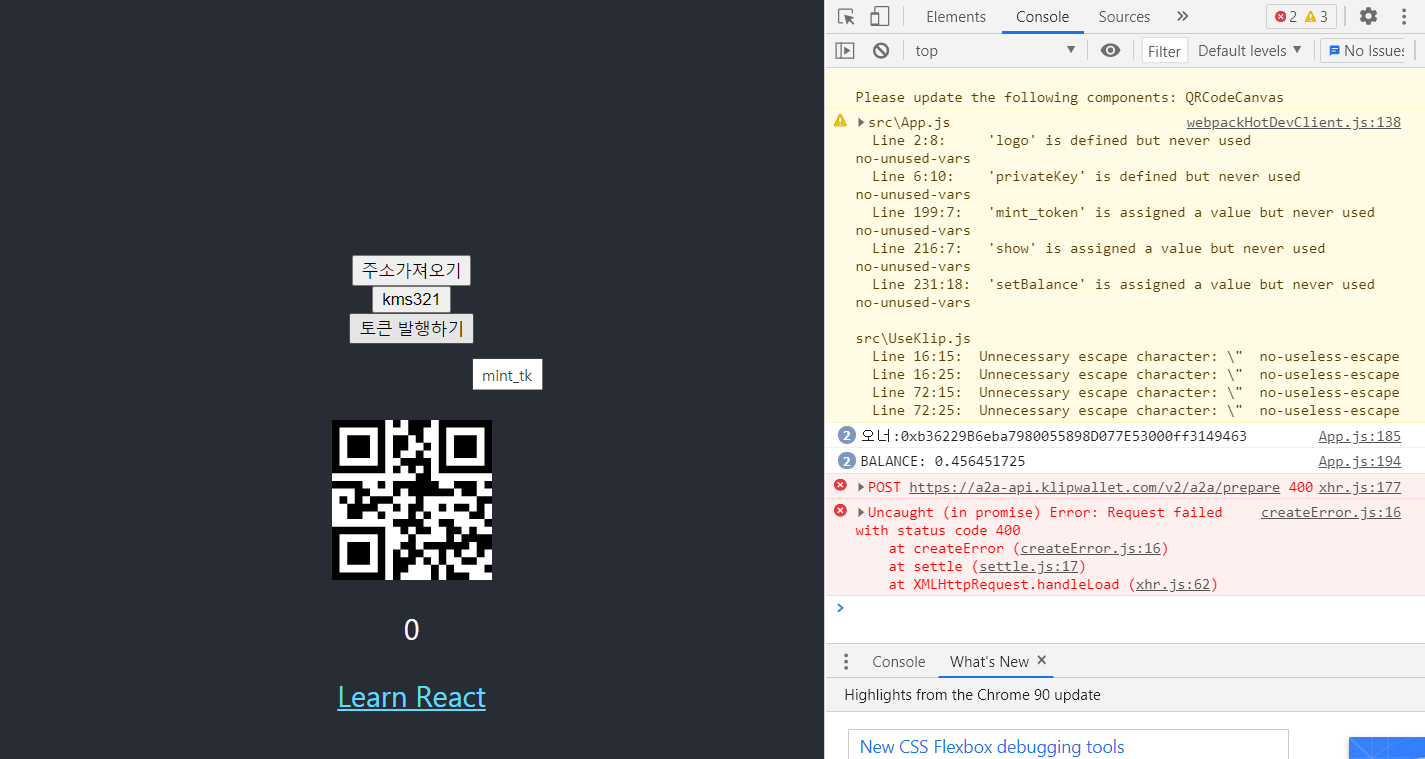Screen dimensions: 1425x759
Task: Select the What's New drawer tab
Action: tap(989, 662)
